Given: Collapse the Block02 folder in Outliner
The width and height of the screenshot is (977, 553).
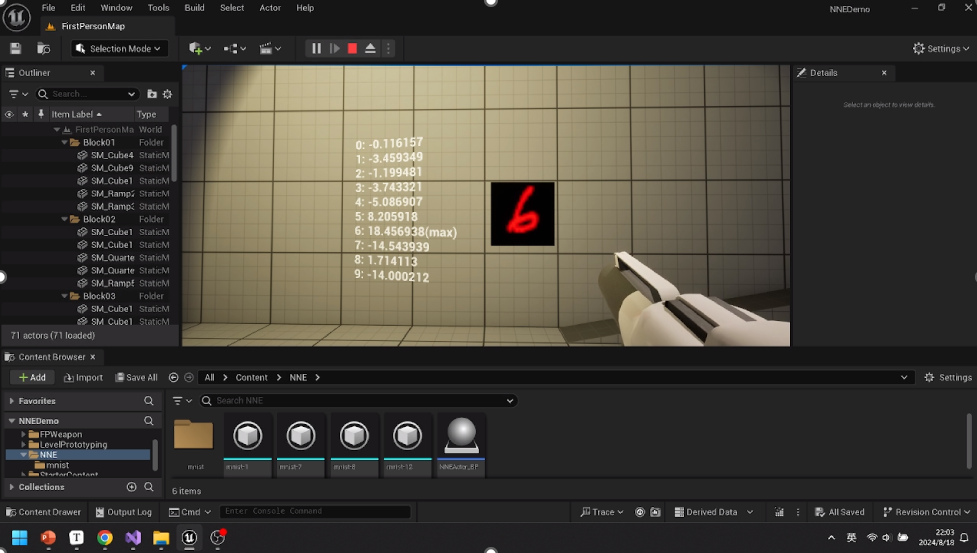Looking at the screenshot, I should [64, 219].
